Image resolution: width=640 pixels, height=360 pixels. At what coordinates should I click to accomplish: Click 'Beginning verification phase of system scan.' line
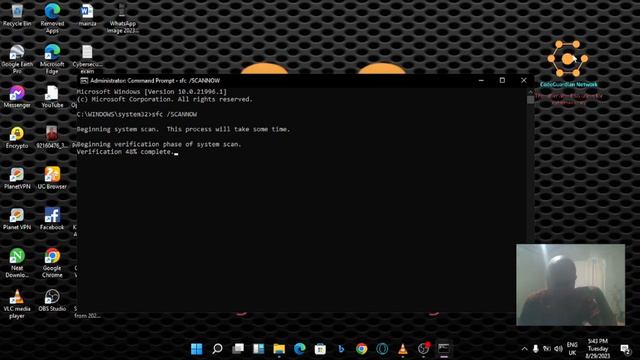pos(159,144)
